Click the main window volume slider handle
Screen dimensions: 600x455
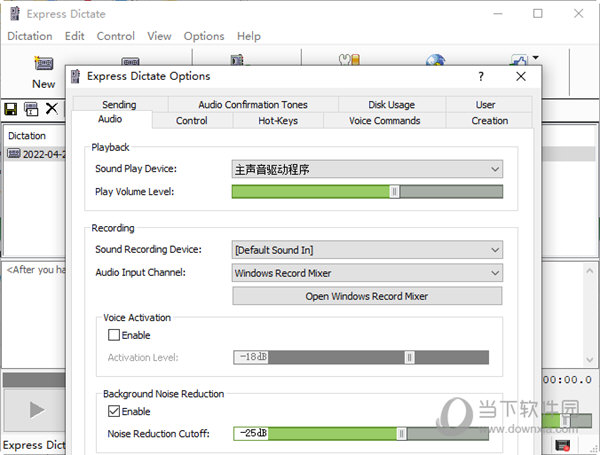click(565, 421)
